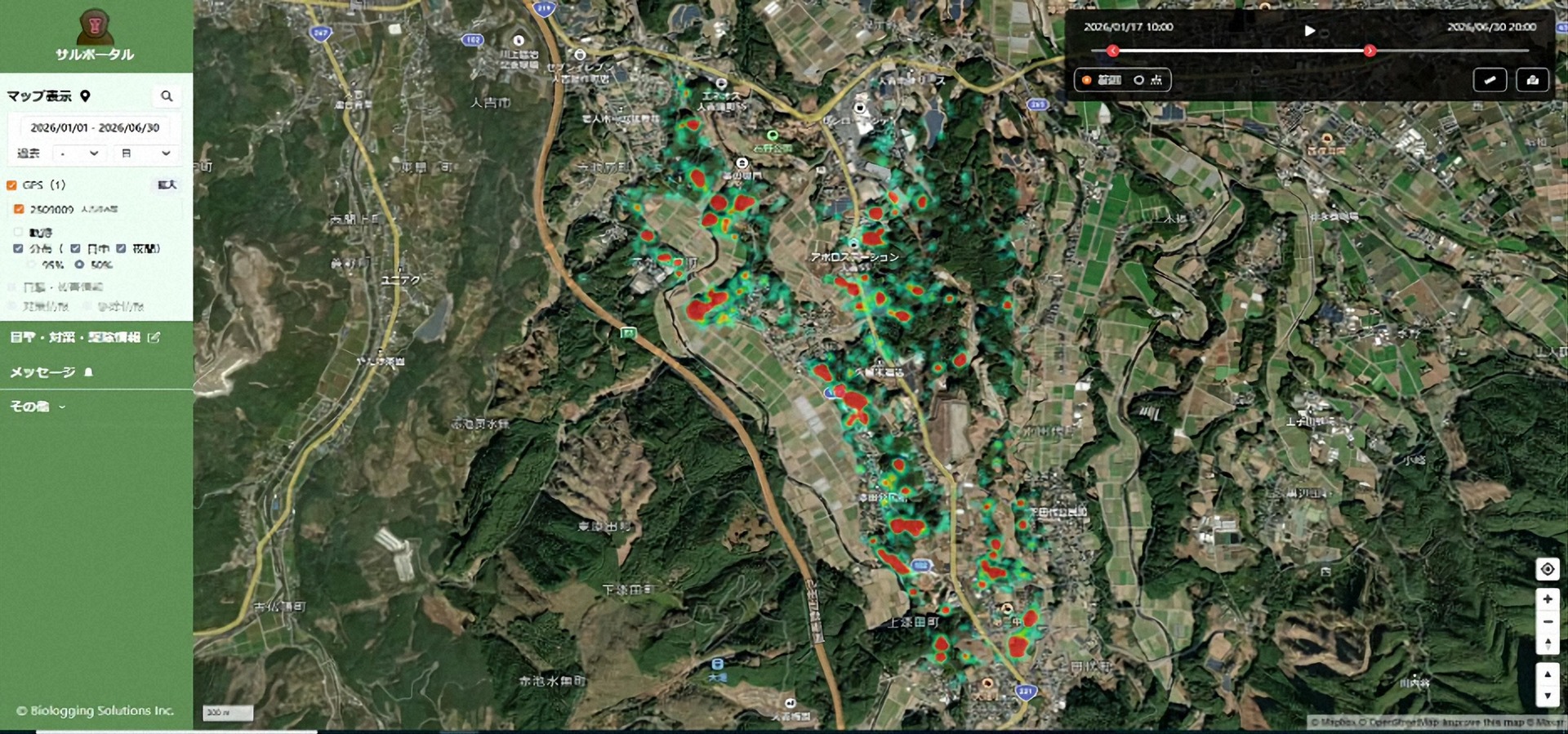Open the メッセージ menu item
Screen dimensions: 1568x734
(x=42, y=372)
